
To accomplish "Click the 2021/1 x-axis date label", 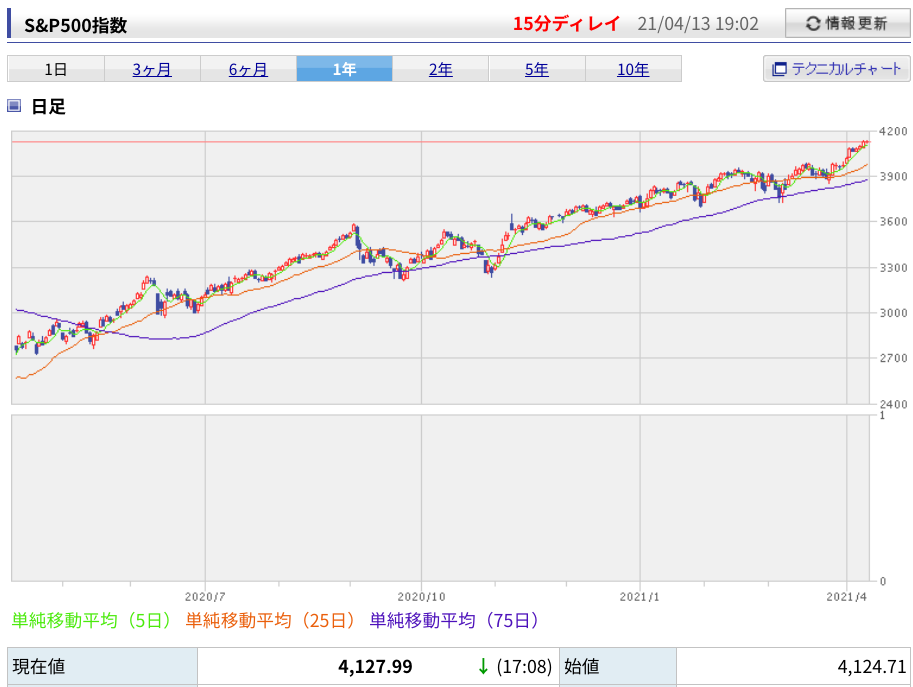I will coord(639,597).
